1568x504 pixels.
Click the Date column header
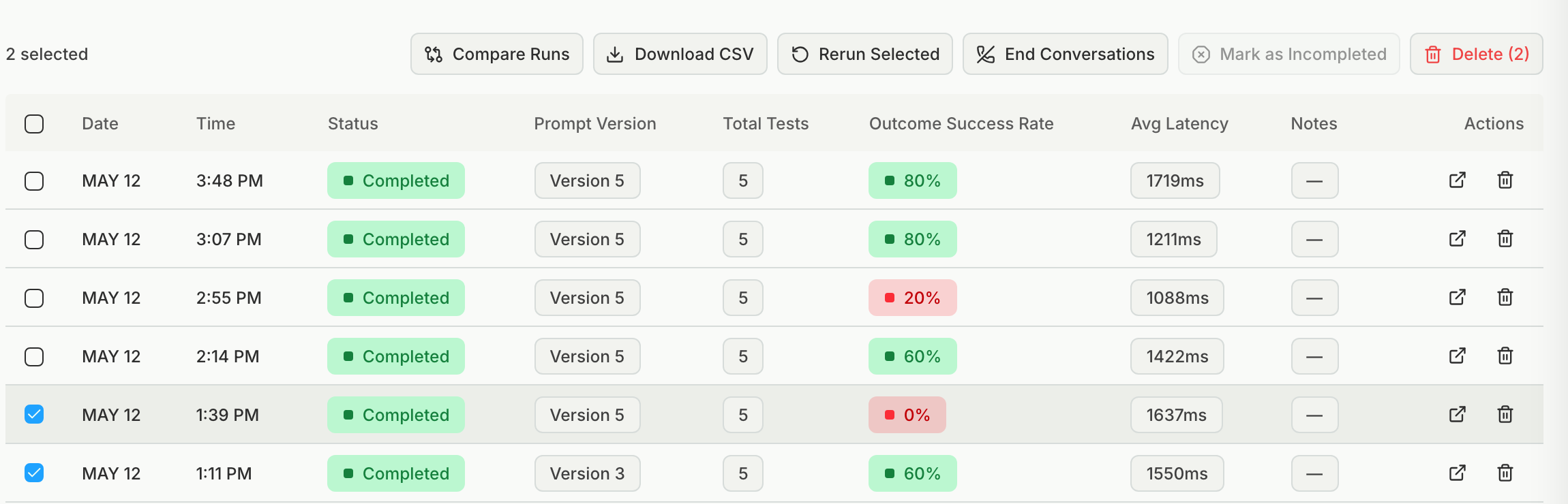pyautogui.click(x=100, y=123)
